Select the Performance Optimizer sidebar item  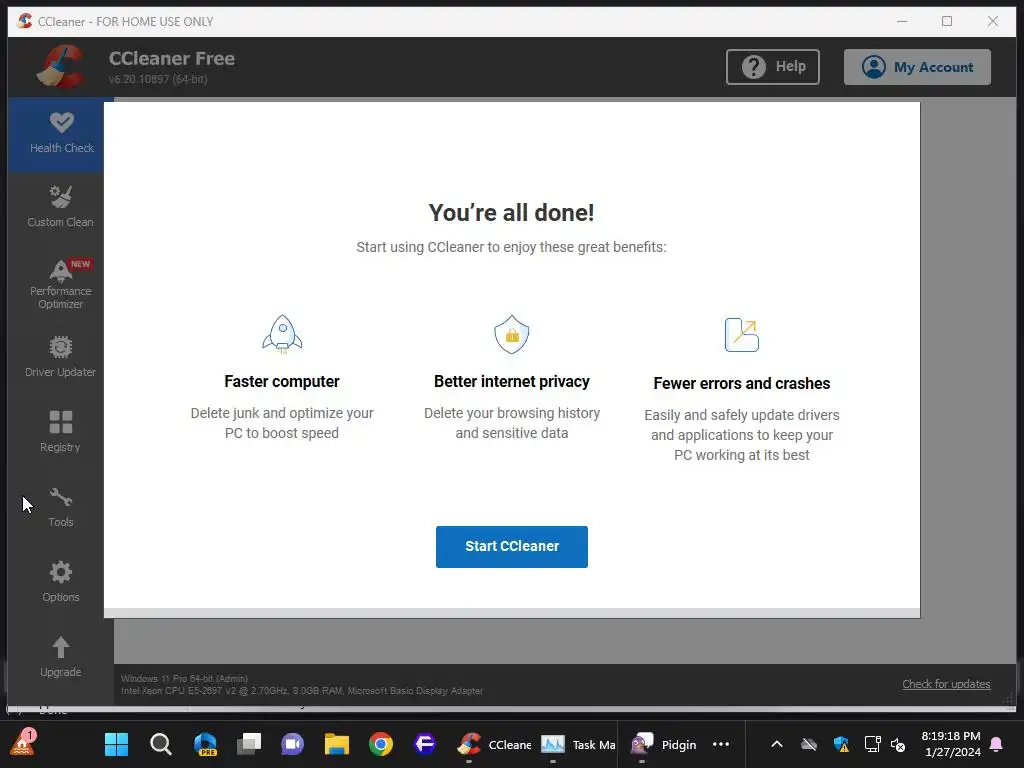pos(61,284)
